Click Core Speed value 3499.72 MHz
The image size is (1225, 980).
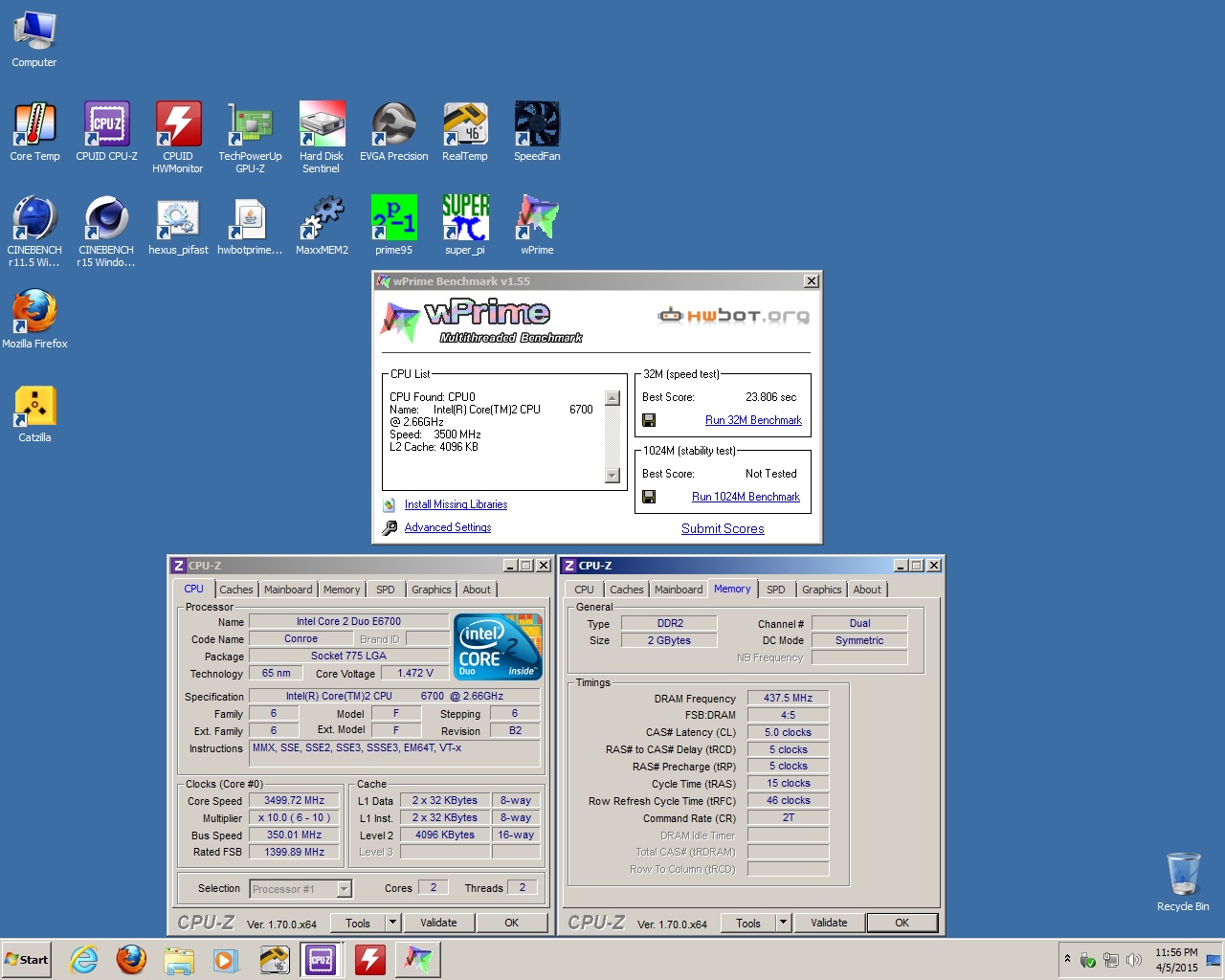[295, 801]
